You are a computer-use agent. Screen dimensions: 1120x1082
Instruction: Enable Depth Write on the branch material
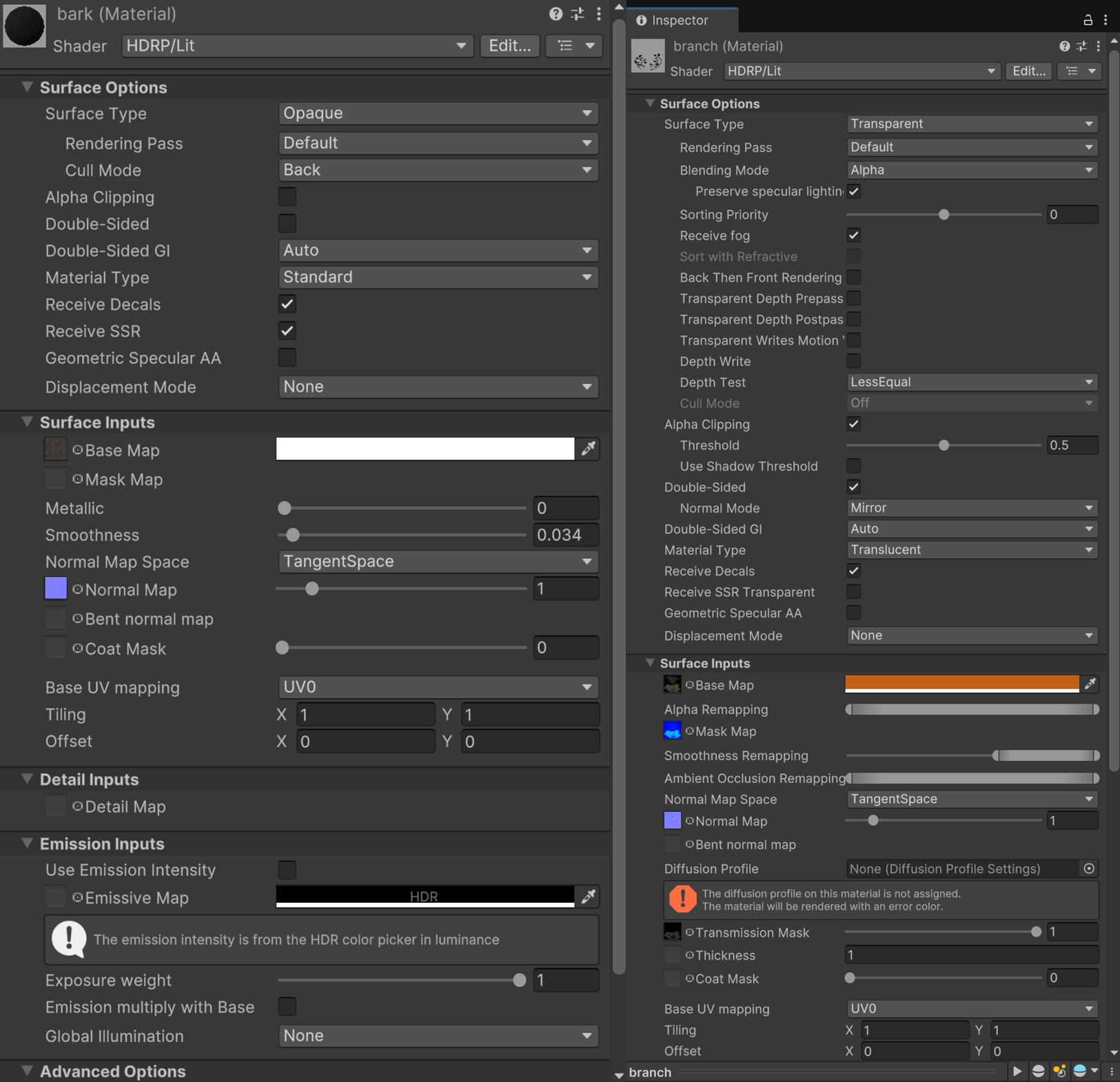854,361
